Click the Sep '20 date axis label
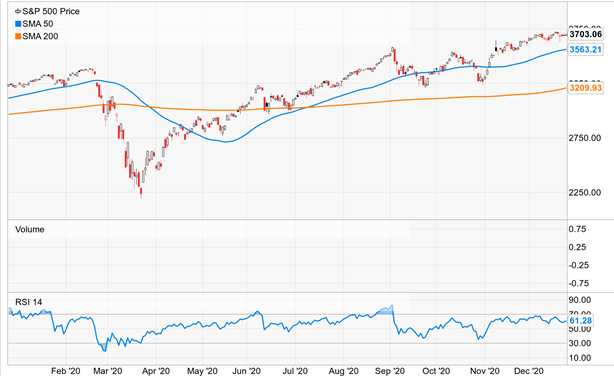 (x=390, y=371)
